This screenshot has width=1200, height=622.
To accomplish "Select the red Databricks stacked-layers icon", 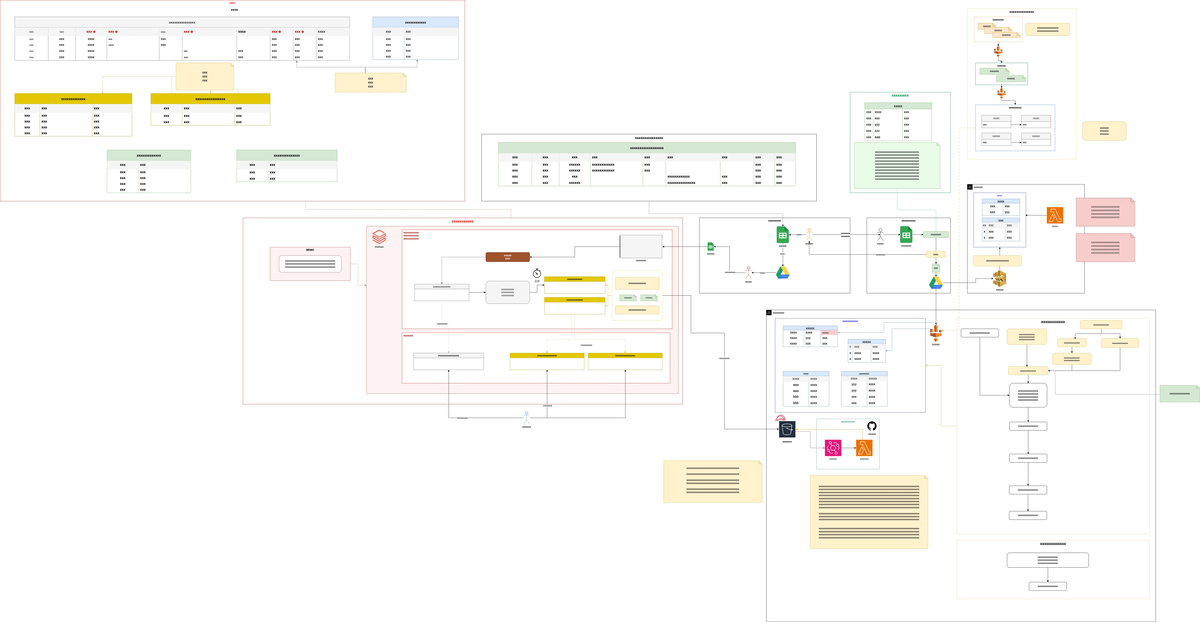I will (379, 237).
